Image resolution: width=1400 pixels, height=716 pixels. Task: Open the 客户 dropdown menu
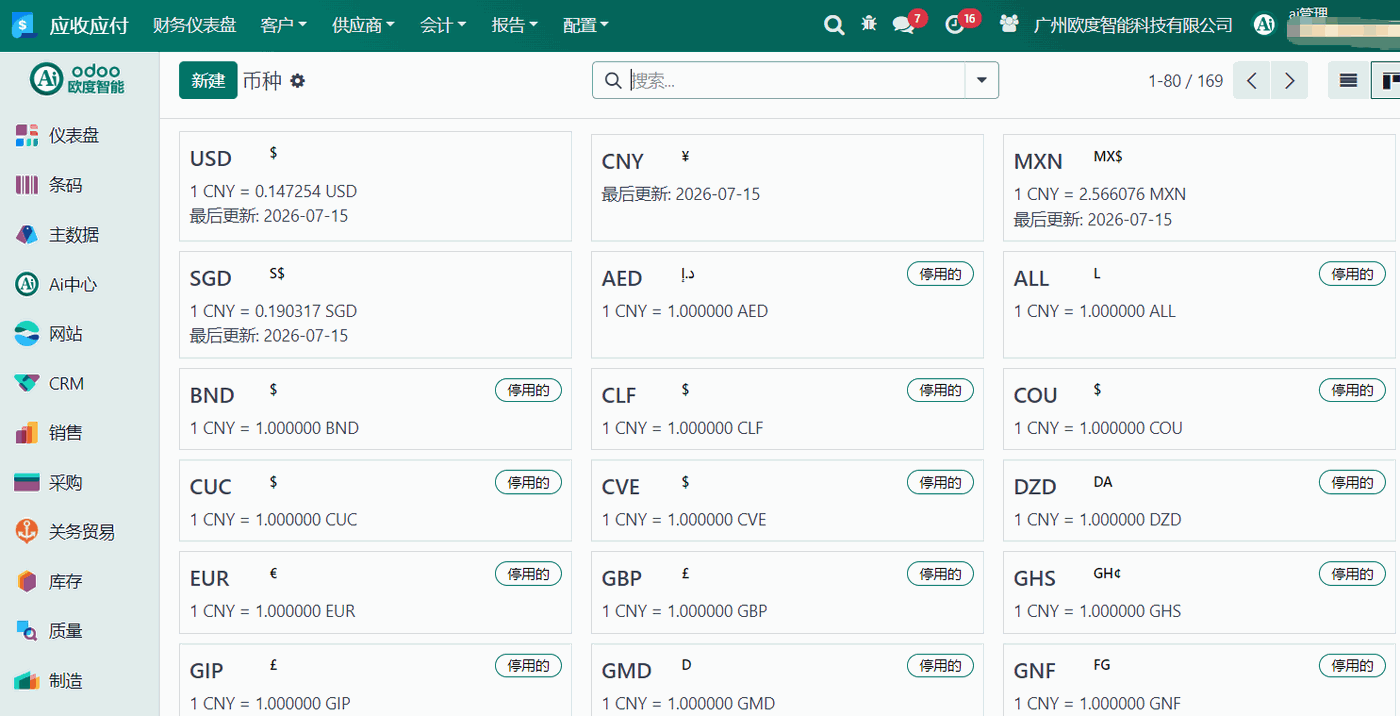283,25
